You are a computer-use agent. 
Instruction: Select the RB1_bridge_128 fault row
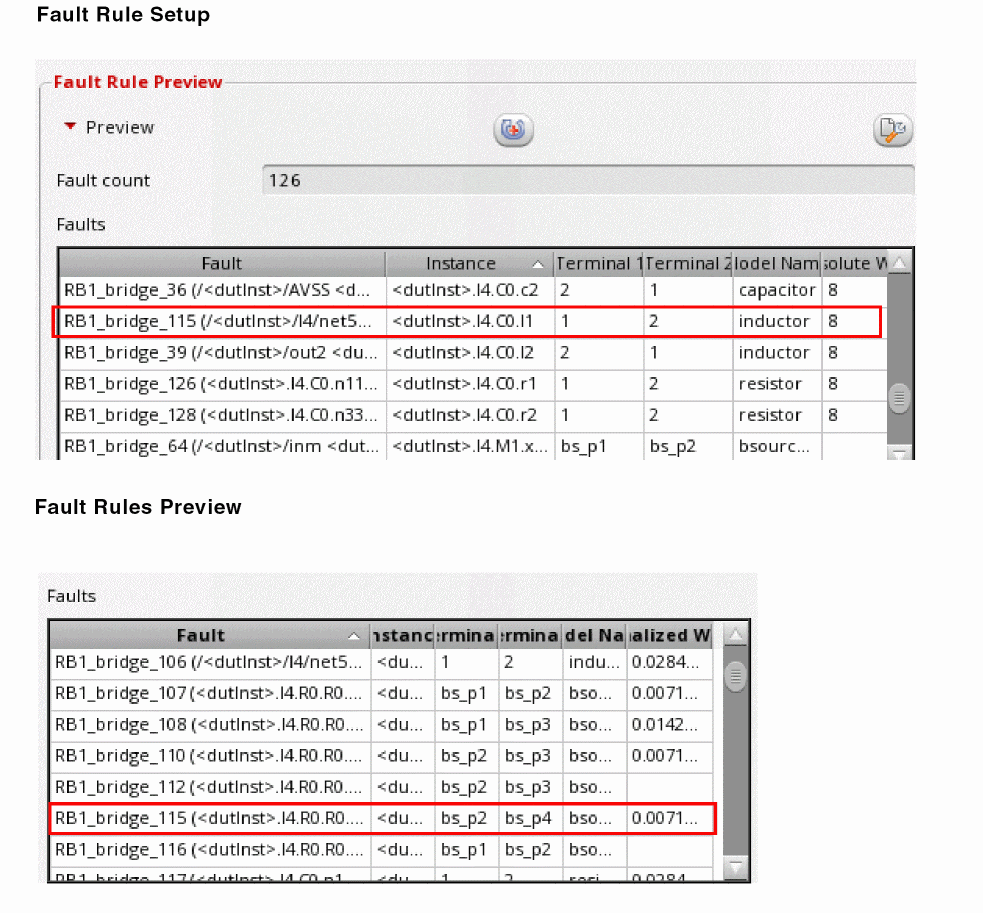(473, 416)
